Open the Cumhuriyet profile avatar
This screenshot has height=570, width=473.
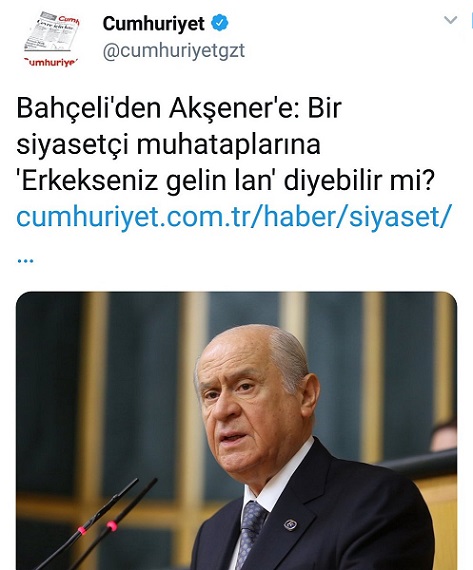tap(52, 39)
